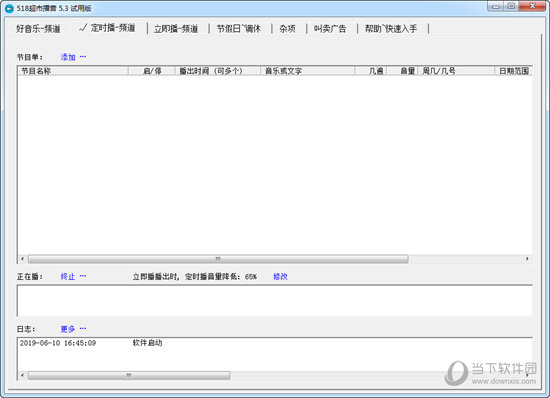Screen dimensions: 550x398
Task: Click the 终止 link beside 正在播
Action: [x=68, y=277]
